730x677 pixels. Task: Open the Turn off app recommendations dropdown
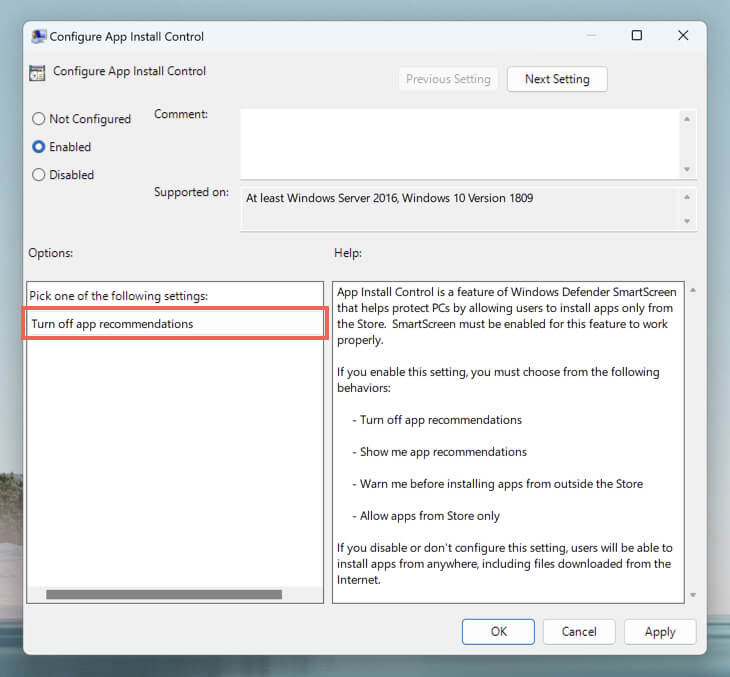pyautogui.click(x=175, y=324)
